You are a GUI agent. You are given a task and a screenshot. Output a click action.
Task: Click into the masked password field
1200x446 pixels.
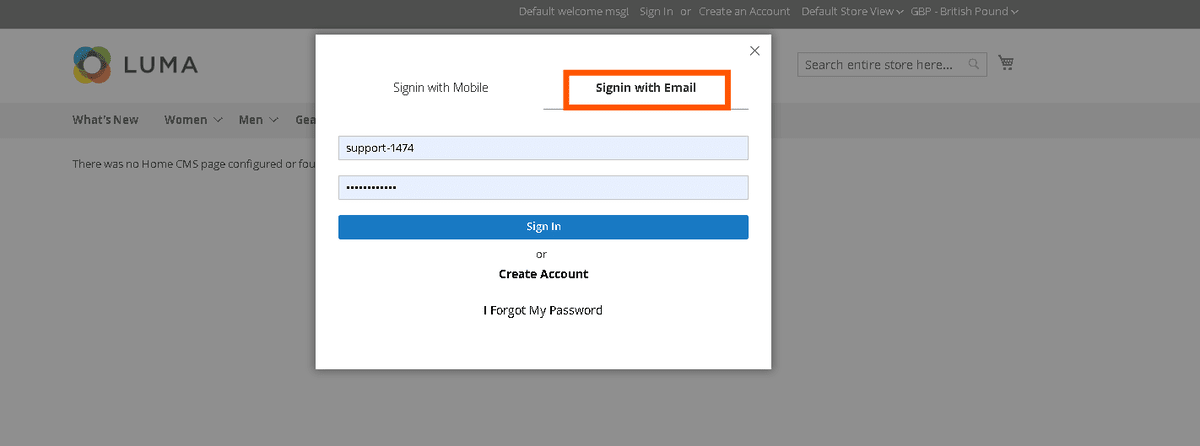pyautogui.click(x=543, y=188)
